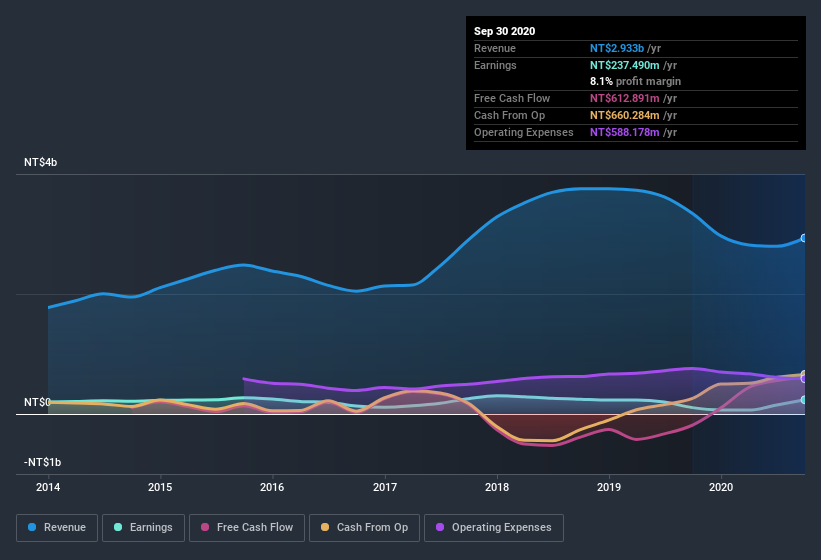Click the Operating Expenses endpoint marker on the purple line

click(804, 378)
